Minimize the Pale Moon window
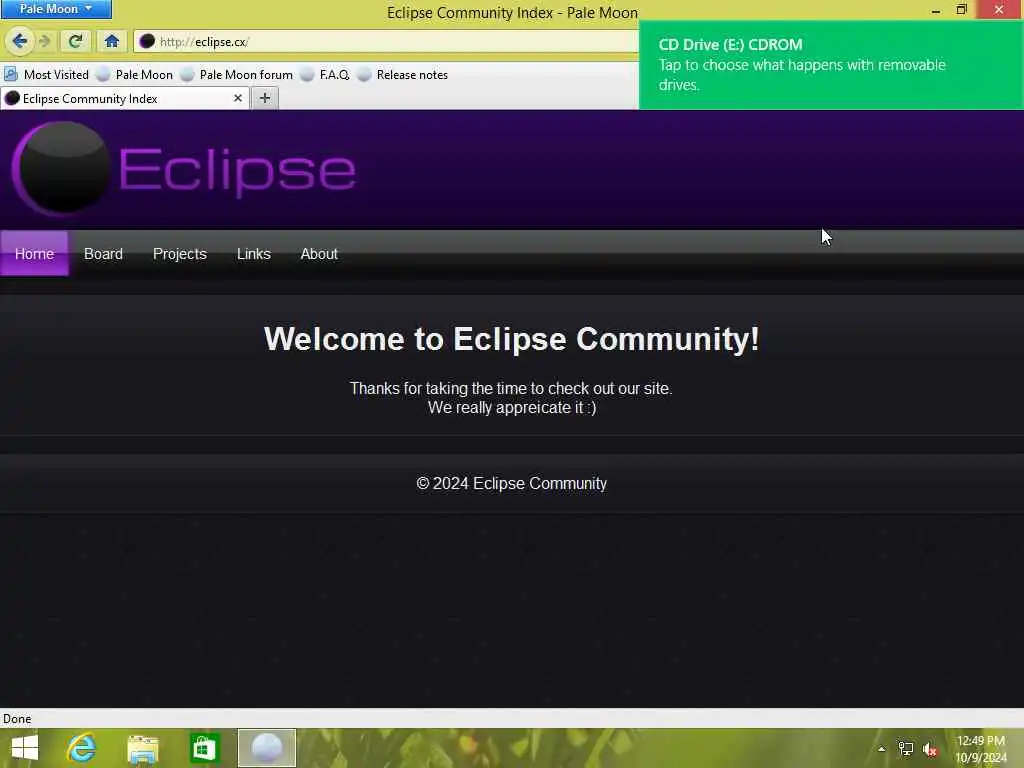Screen dimensions: 1024x768 (x=935, y=10)
